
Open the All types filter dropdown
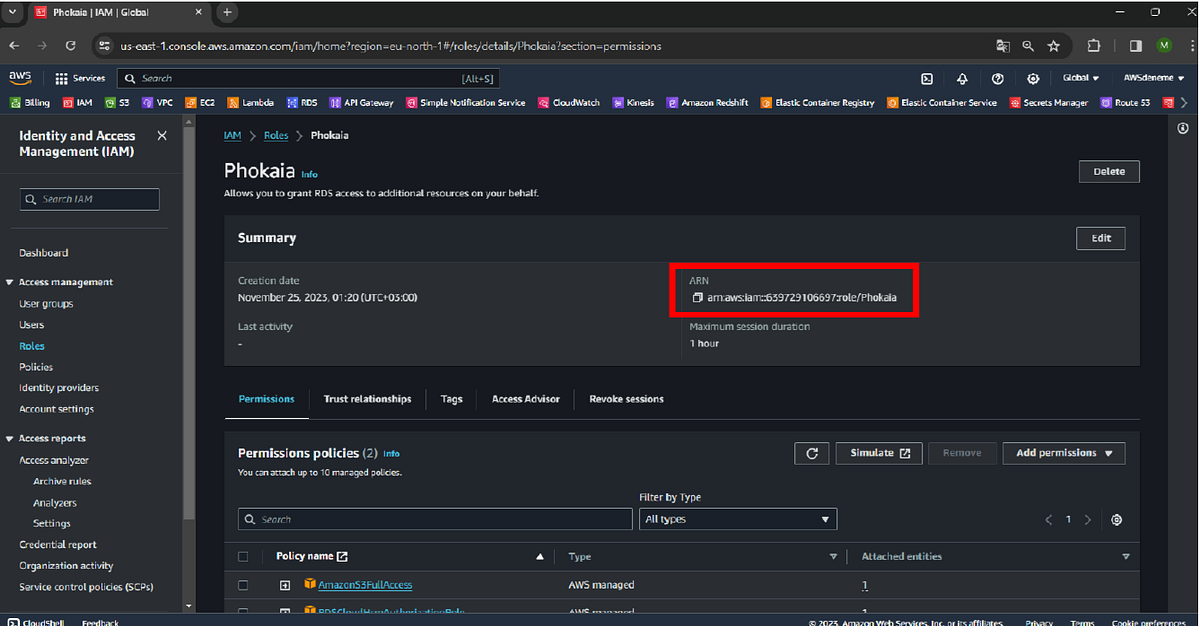click(737, 519)
